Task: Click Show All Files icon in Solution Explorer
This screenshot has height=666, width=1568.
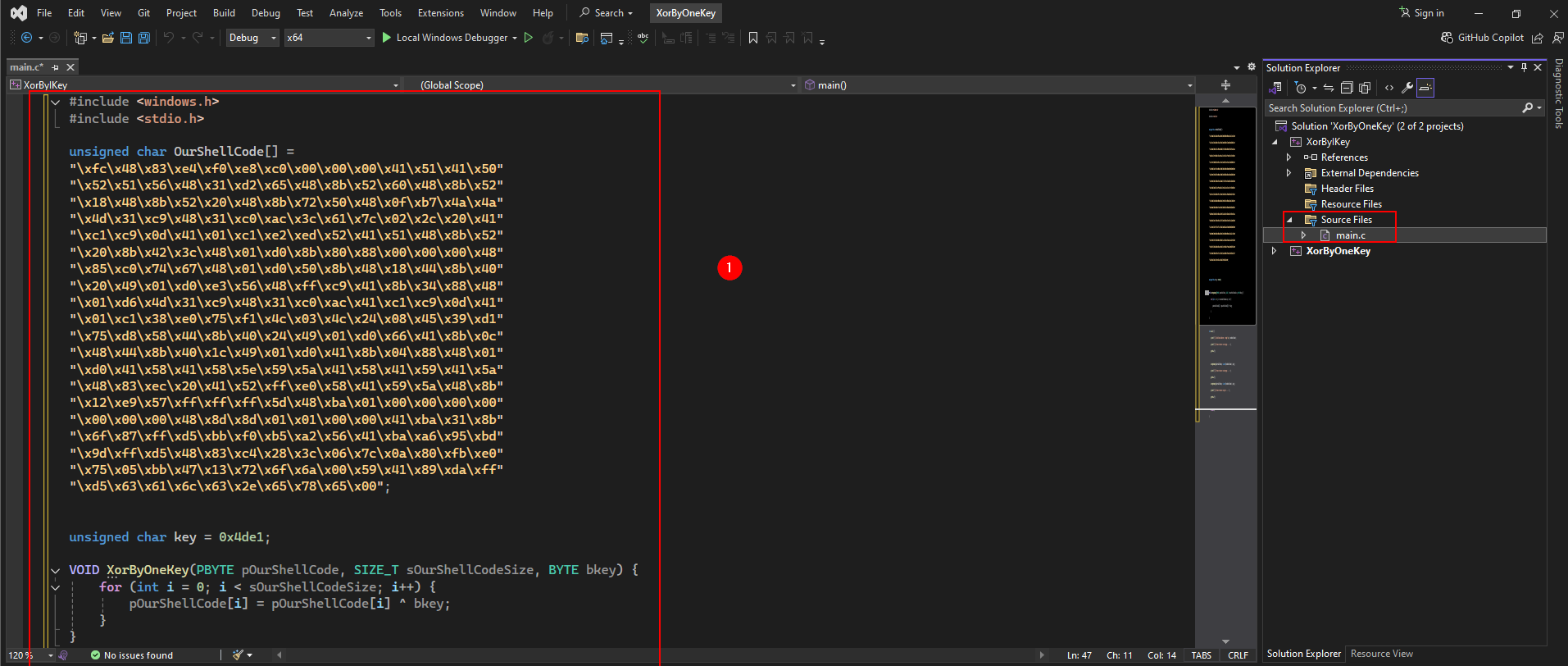Action: click(x=1365, y=88)
